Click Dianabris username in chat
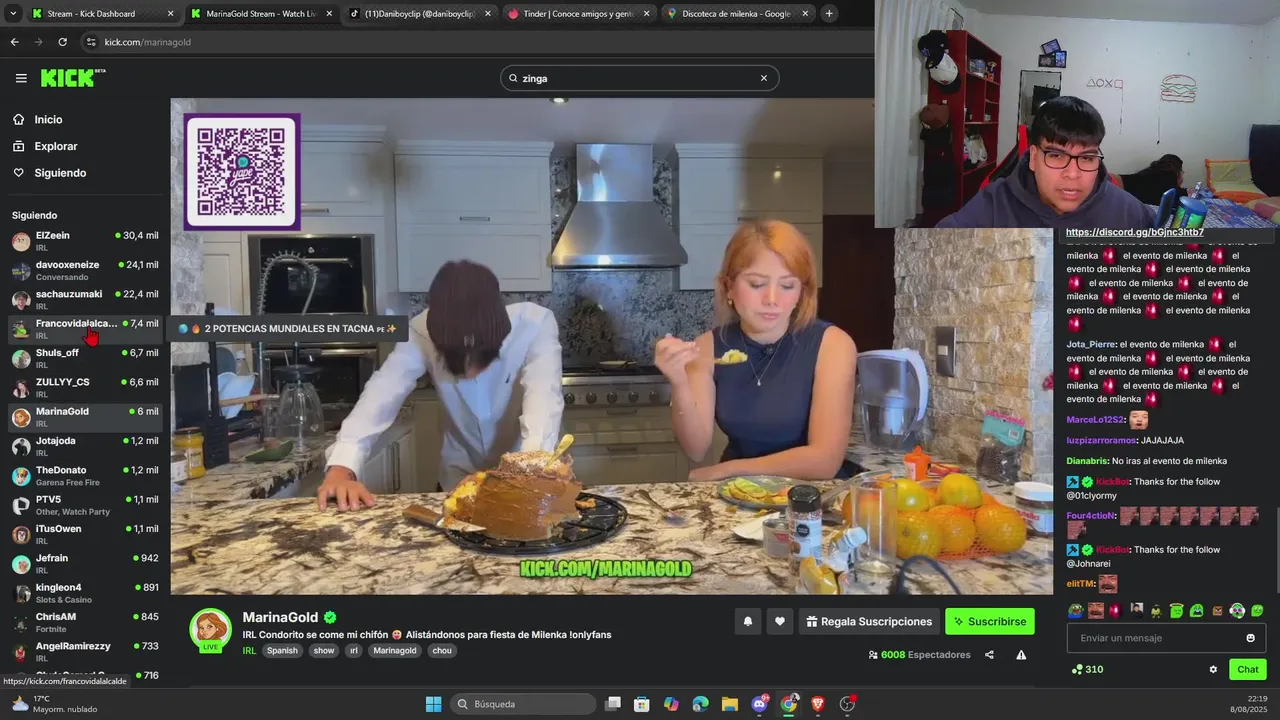1280x720 pixels. coord(1087,461)
